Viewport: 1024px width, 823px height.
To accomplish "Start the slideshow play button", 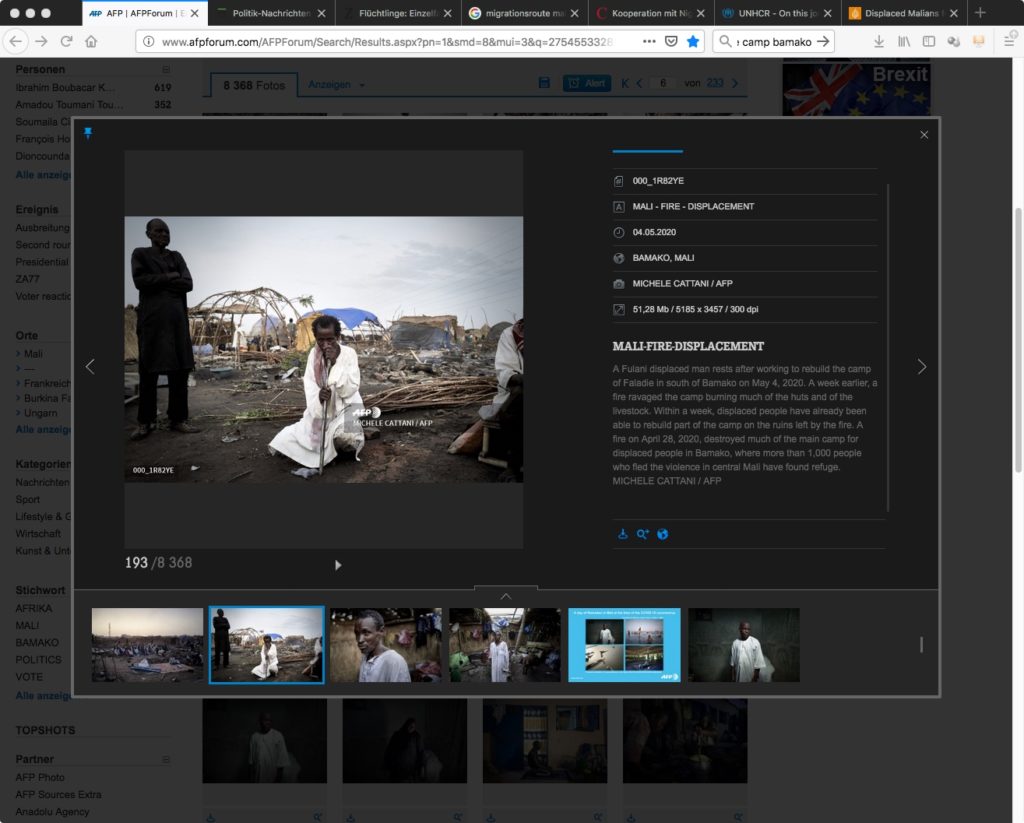I will [x=338, y=565].
